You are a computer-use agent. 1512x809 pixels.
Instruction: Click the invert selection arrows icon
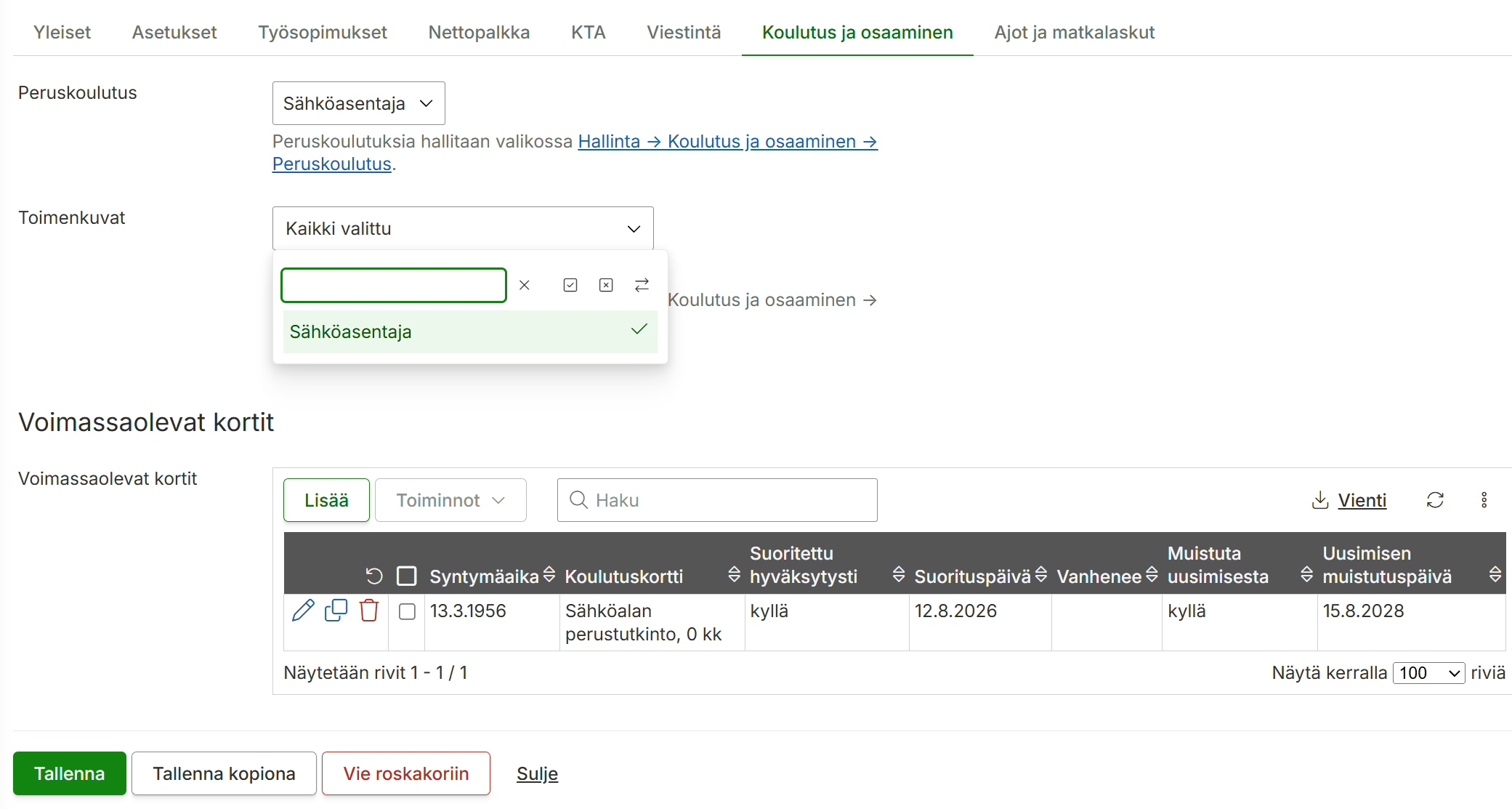click(642, 285)
